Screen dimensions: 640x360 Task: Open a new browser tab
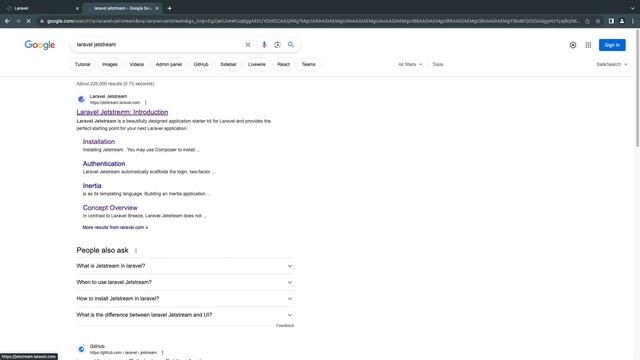tap(169, 8)
